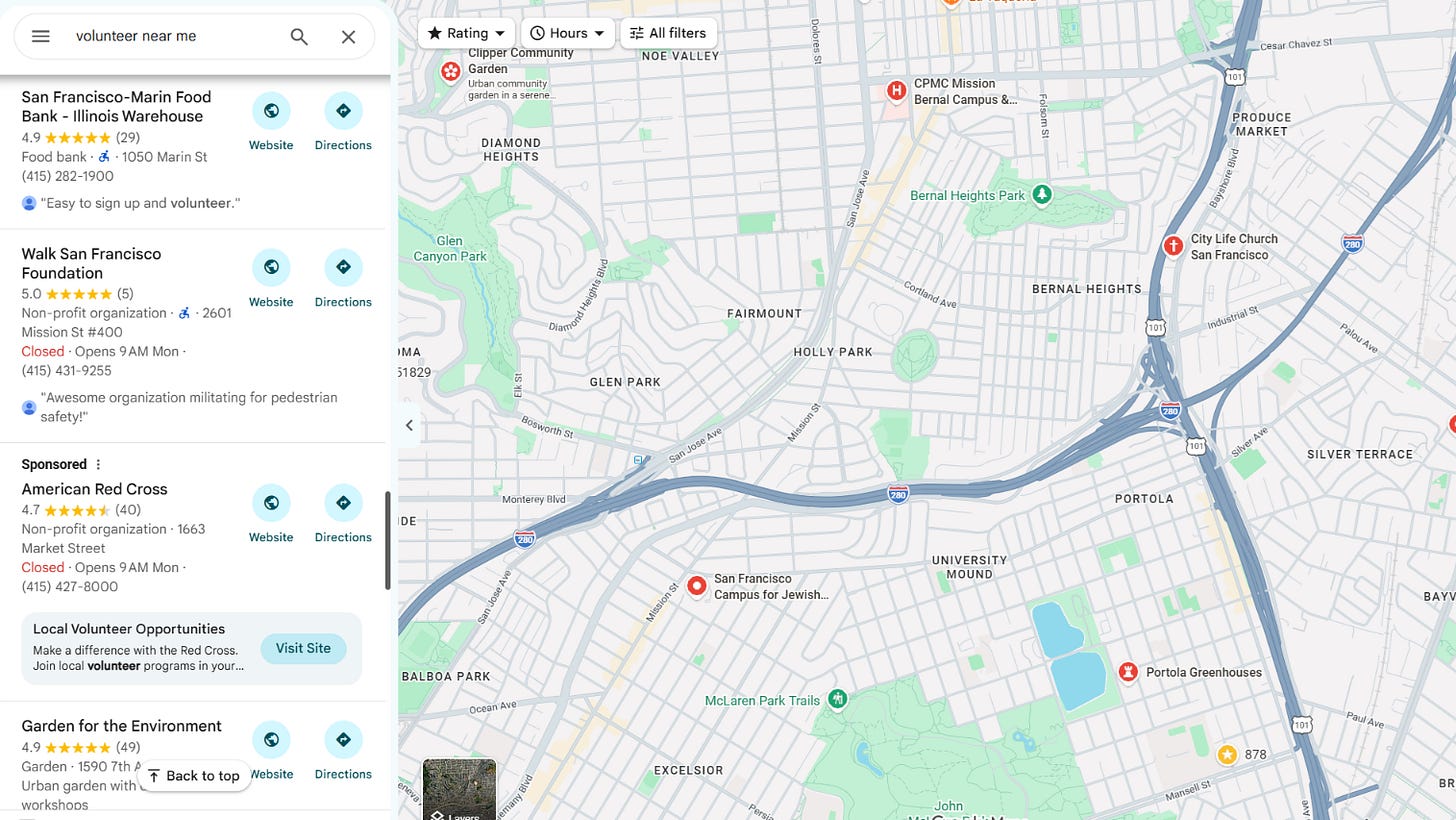The width and height of the screenshot is (1456, 820).
Task: Click the results list scrollbar
Action: tap(387, 540)
